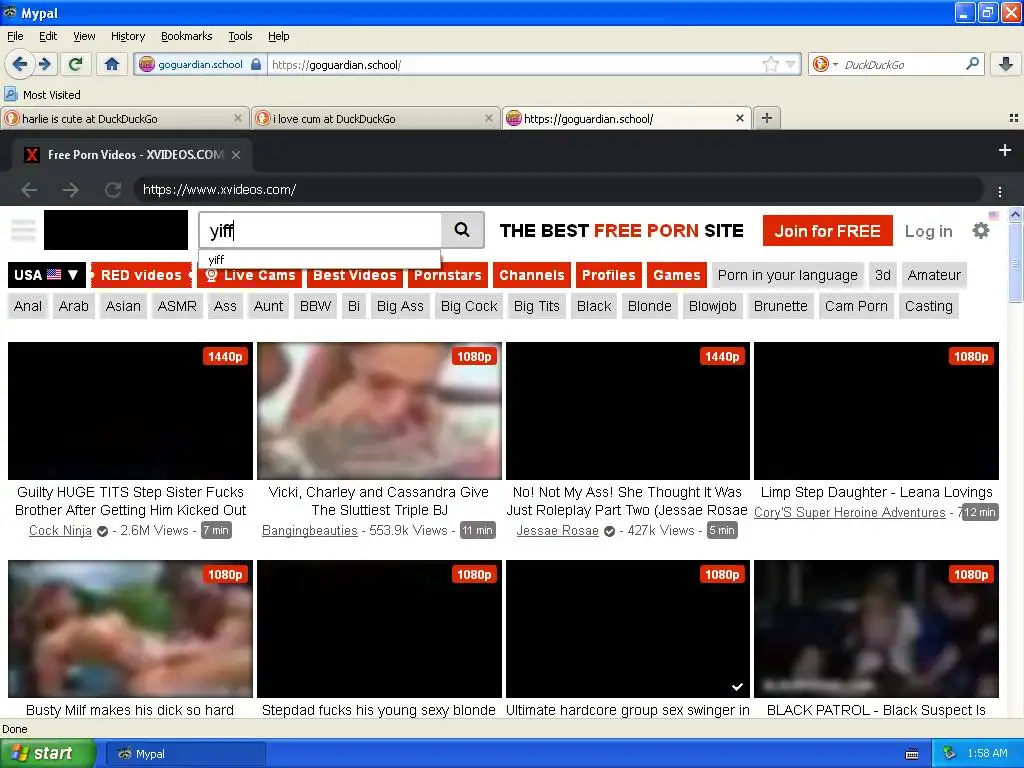Click the site's search magnifier button
The image size is (1024, 768).
click(462, 230)
